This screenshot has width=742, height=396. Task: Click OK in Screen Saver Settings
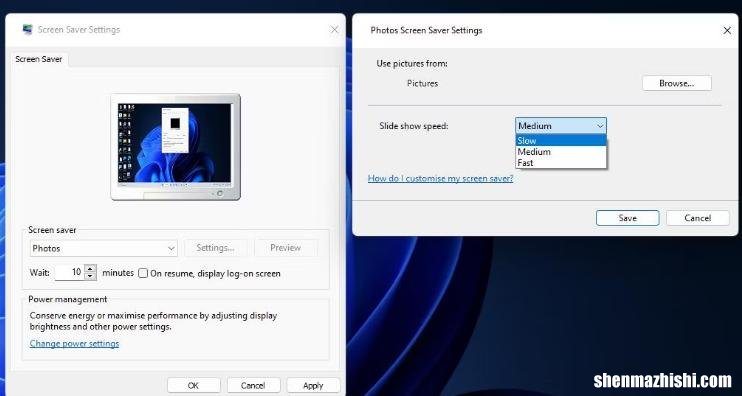(x=193, y=386)
